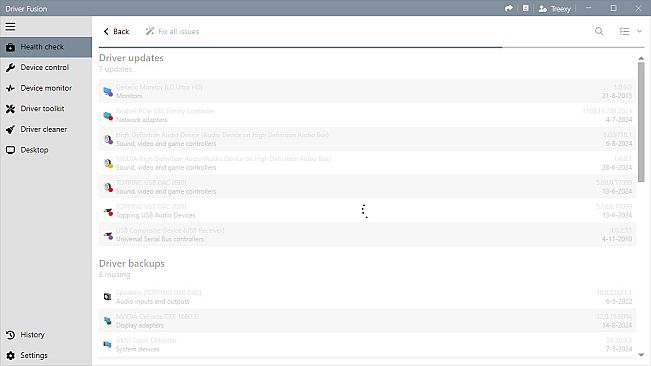
Task: Click the Universal Serial Bus controllers icon
Action: click(x=108, y=235)
